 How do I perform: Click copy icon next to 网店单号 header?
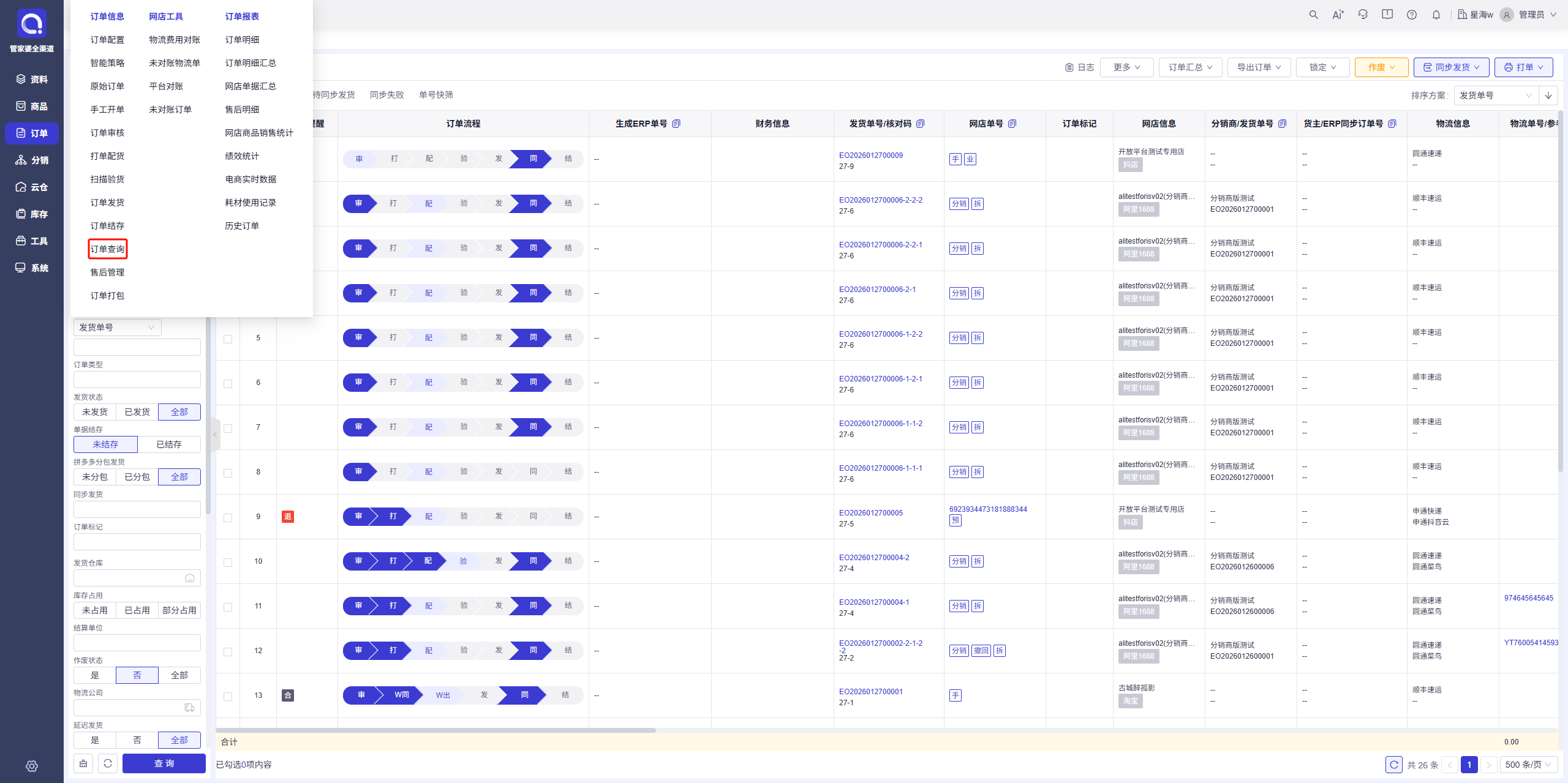click(1012, 124)
